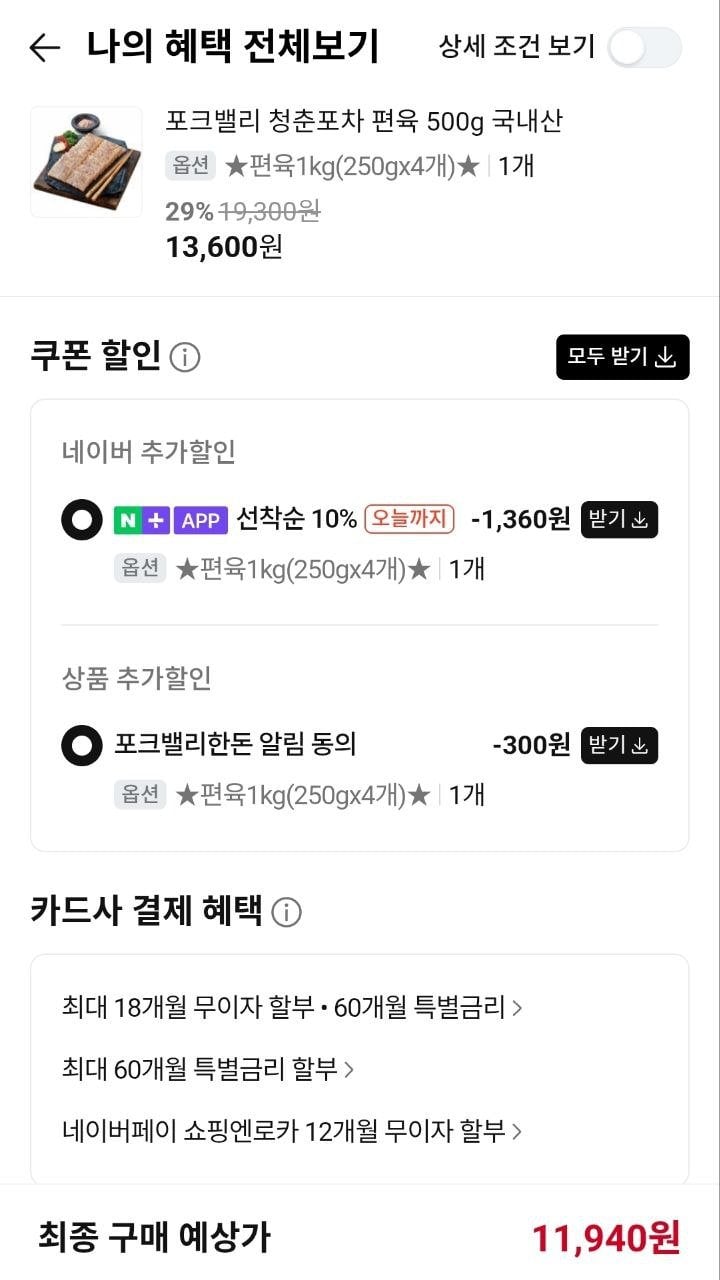Tap the 최종 구매 예상가 11,940원 price
Image resolution: width=720 pixels, height=1280 pixels.
(605, 1238)
